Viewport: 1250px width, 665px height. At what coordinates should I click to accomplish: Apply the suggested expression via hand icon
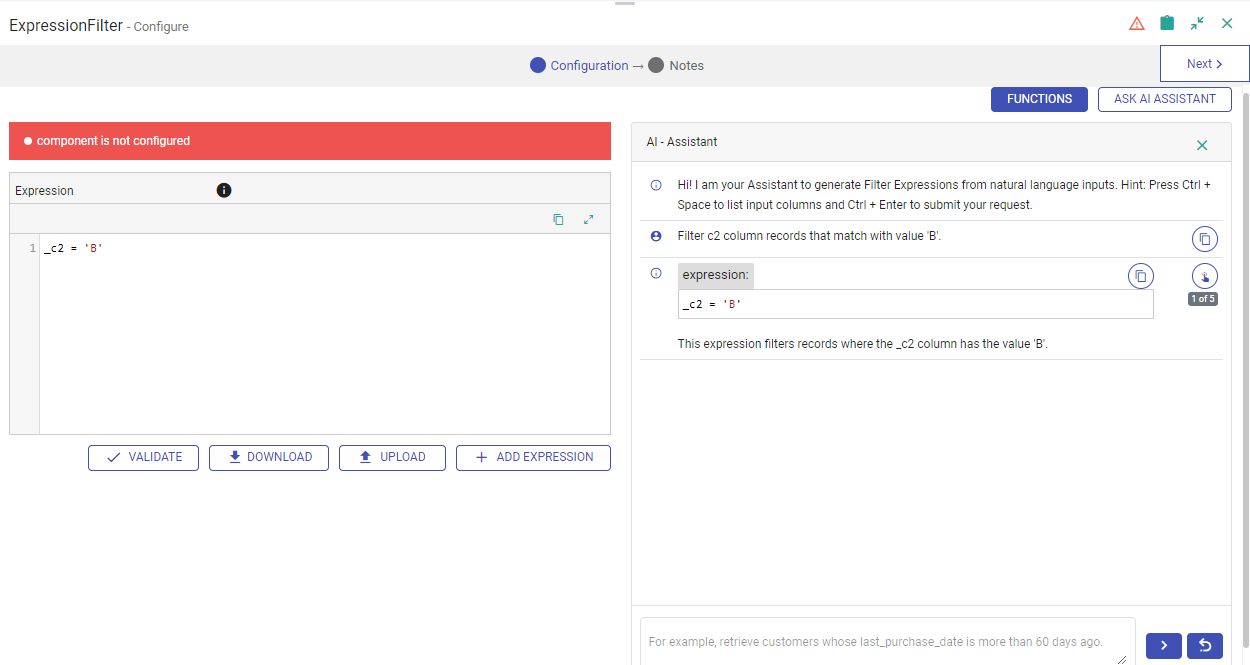tap(1204, 277)
